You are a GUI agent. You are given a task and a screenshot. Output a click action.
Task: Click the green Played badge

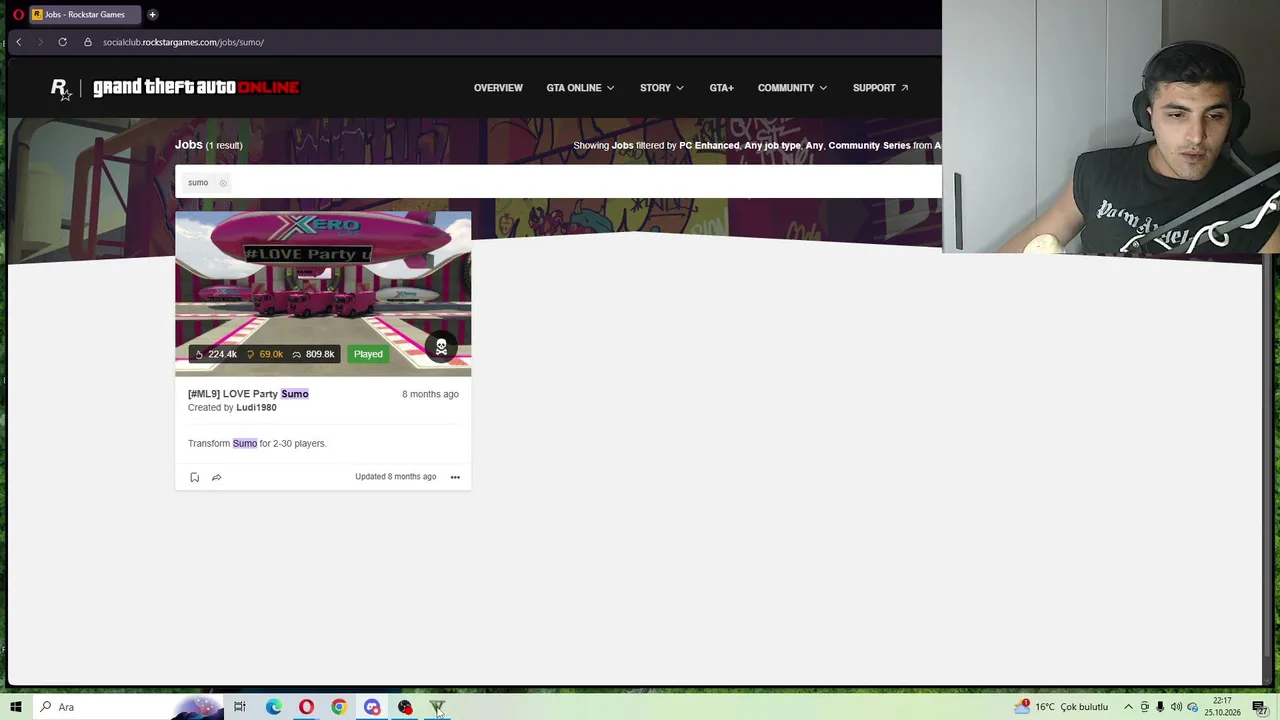[x=368, y=354]
